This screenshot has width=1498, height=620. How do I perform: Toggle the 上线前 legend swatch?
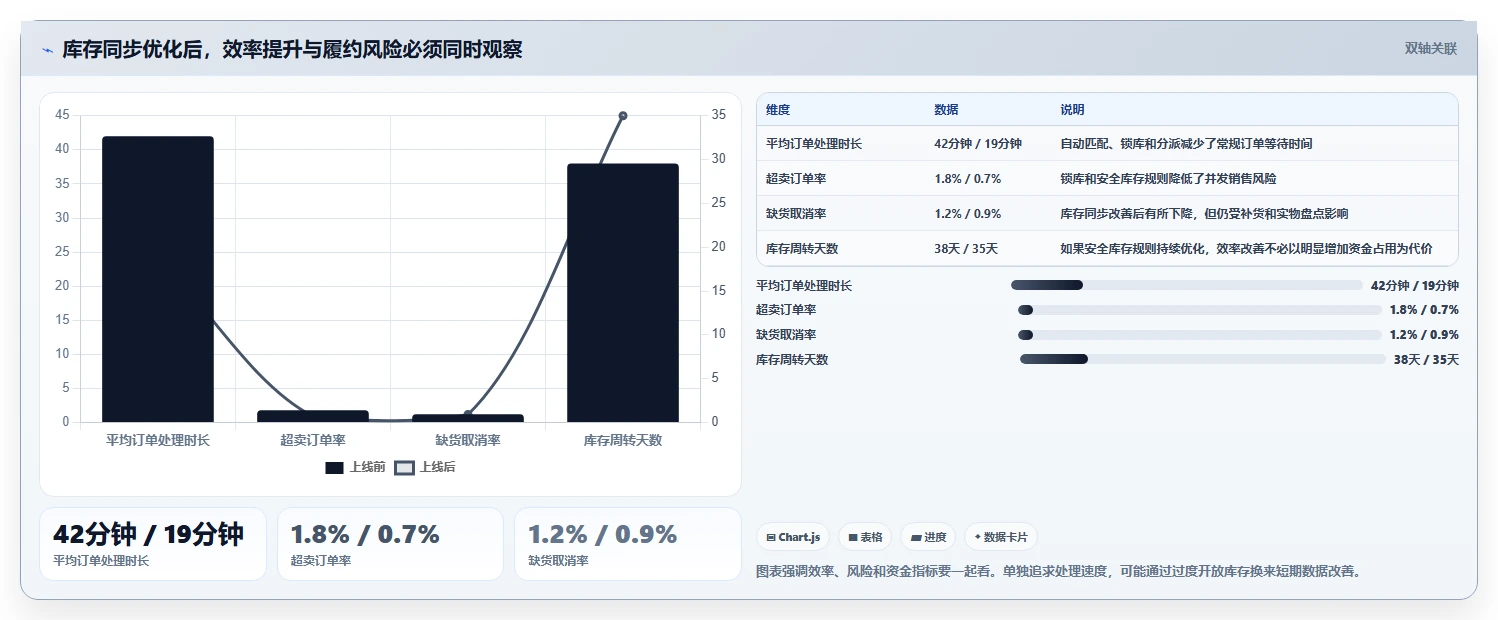pyautogui.click(x=334, y=467)
